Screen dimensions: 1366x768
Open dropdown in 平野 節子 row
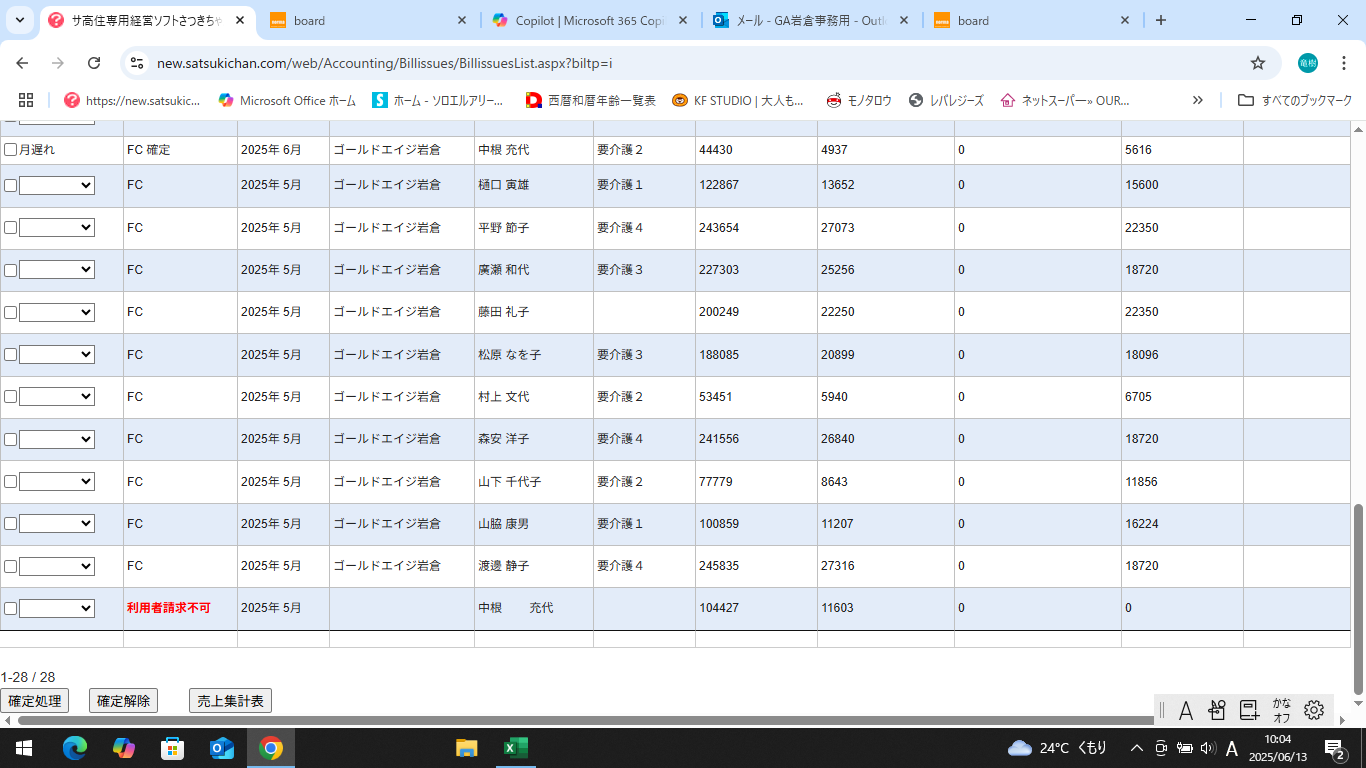point(57,228)
